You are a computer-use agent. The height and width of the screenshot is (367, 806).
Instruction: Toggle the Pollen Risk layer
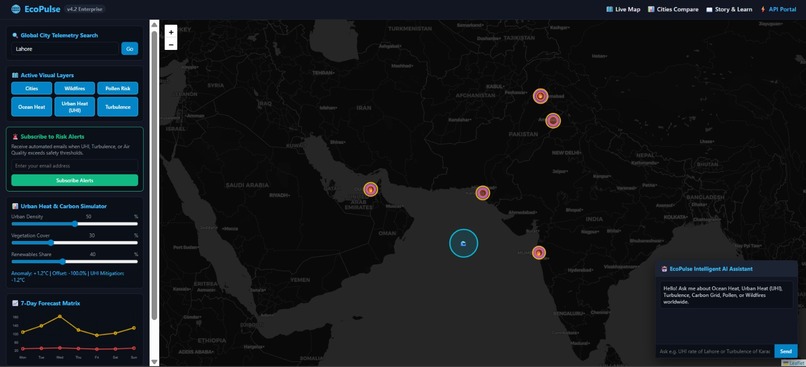(118, 88)
